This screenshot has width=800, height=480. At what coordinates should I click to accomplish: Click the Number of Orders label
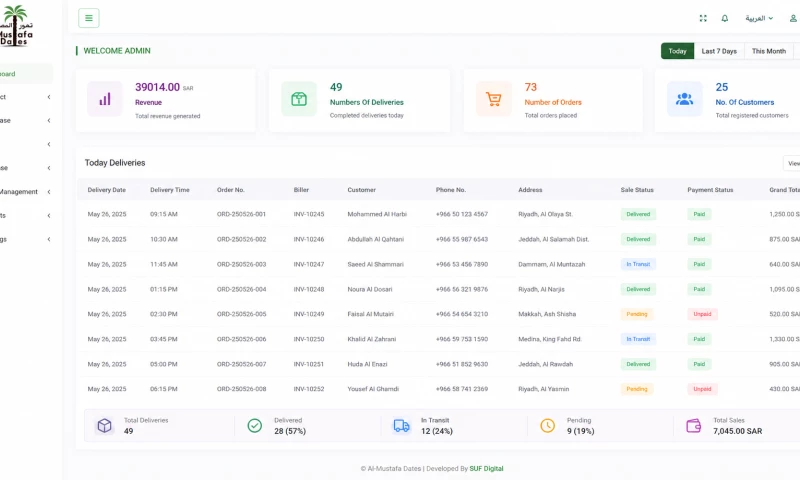click(x=553, y=103)
